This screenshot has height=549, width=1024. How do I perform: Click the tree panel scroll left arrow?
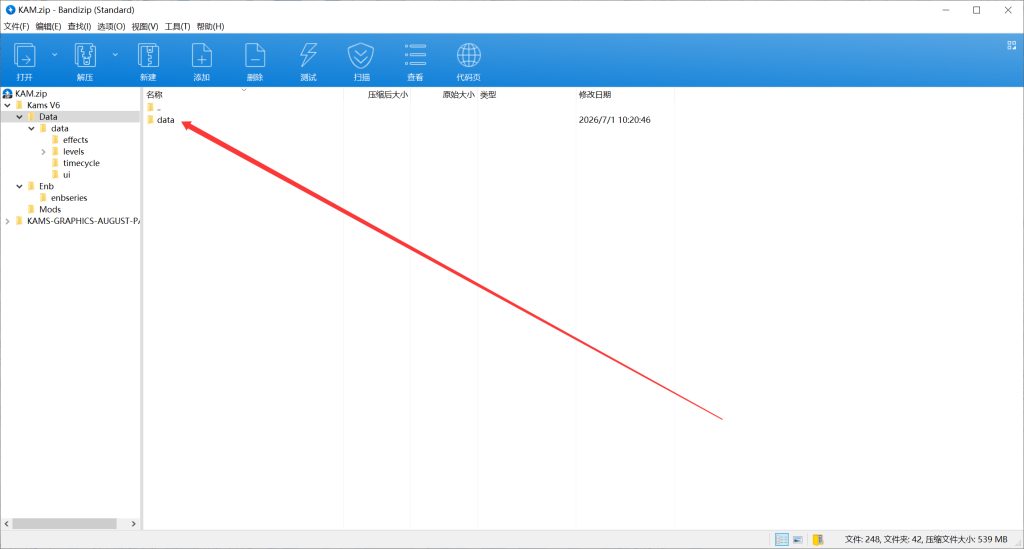pyautogui.click(x=7, y=524)
